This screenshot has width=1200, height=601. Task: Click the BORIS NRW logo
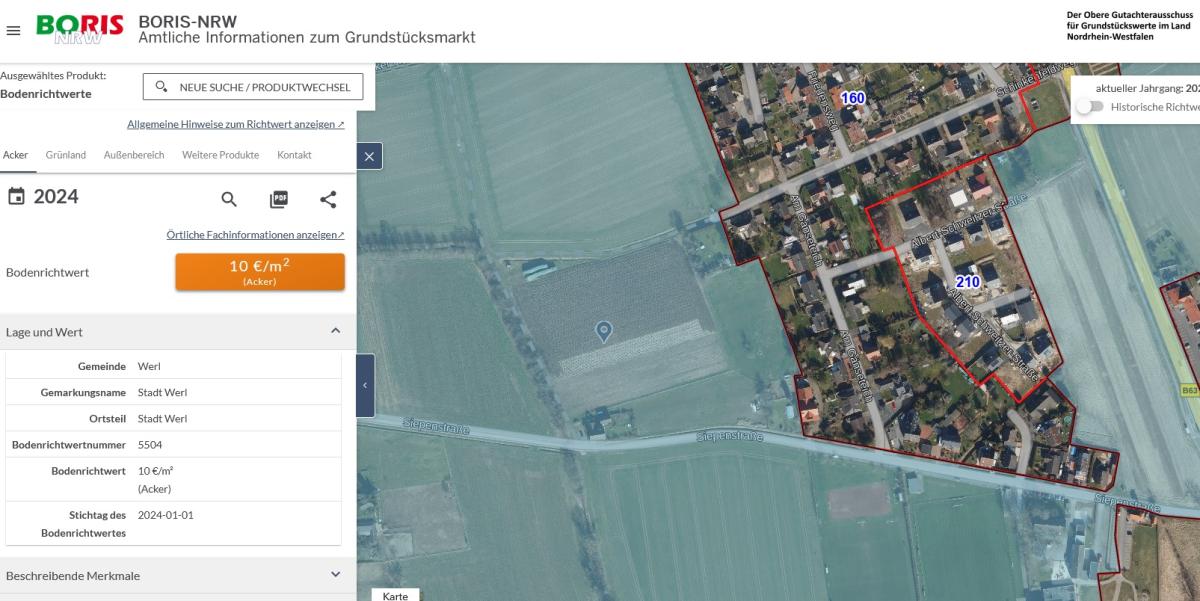pyautogui.click(x=79, y=29)
